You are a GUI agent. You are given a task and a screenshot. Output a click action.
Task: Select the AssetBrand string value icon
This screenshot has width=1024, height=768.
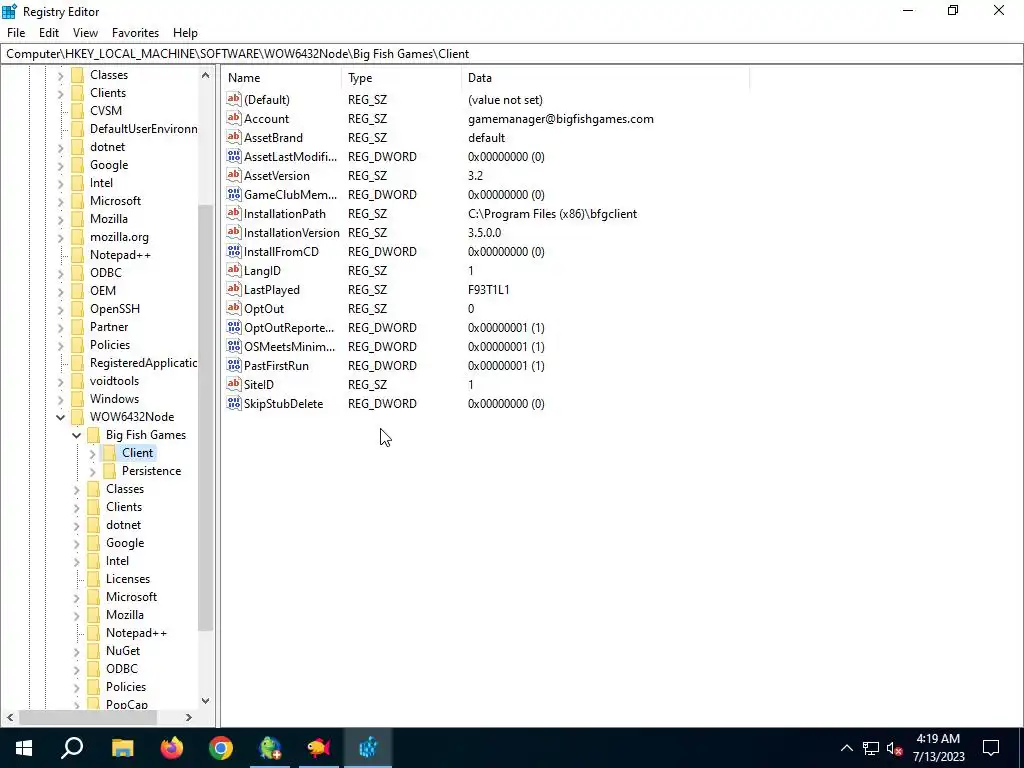(x=234, y=137)
